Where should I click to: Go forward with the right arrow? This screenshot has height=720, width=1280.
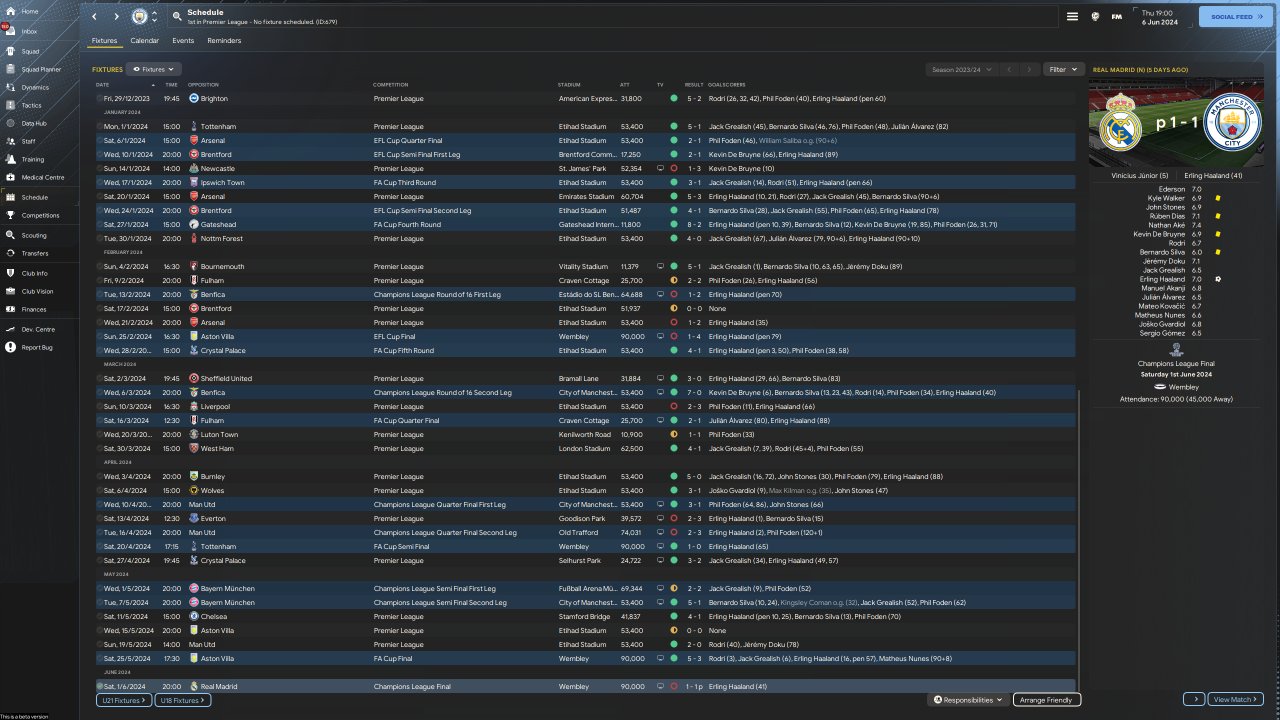point(116,17)
